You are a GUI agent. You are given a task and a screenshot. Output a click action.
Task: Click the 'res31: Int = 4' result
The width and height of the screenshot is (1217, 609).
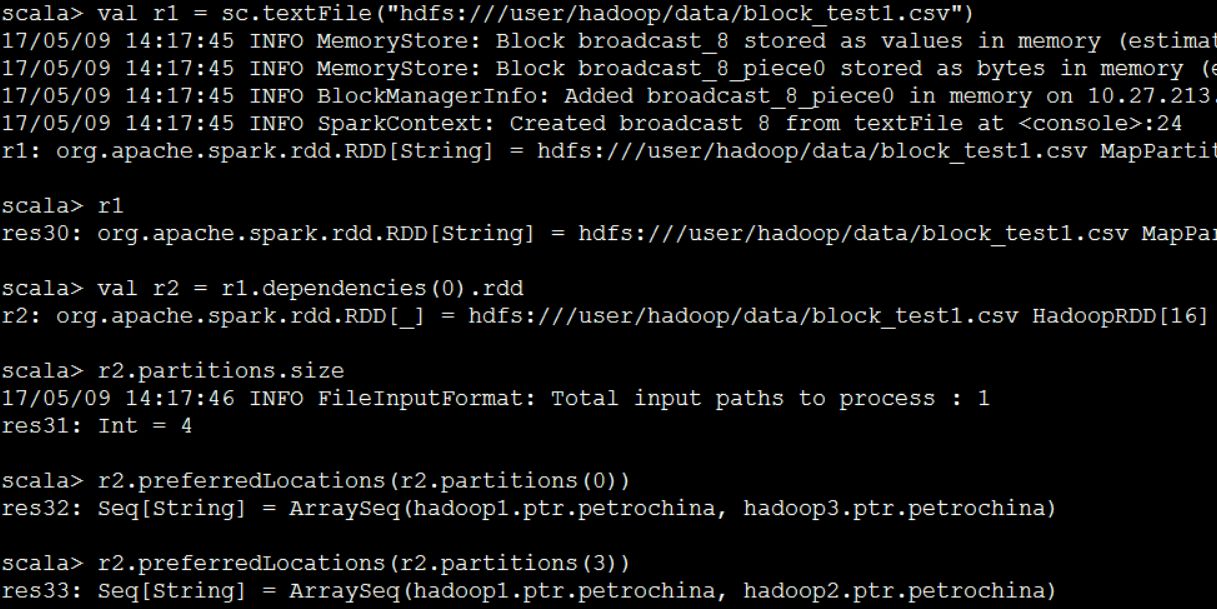point(96,426)
